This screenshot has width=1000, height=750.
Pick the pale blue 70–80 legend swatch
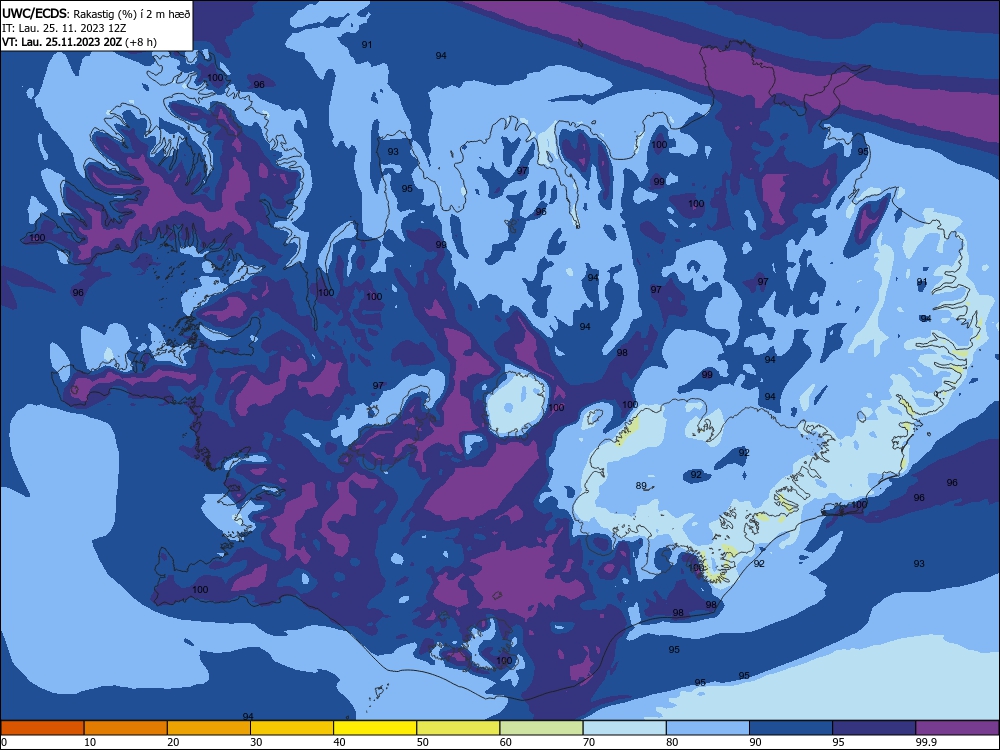(624, 728)
